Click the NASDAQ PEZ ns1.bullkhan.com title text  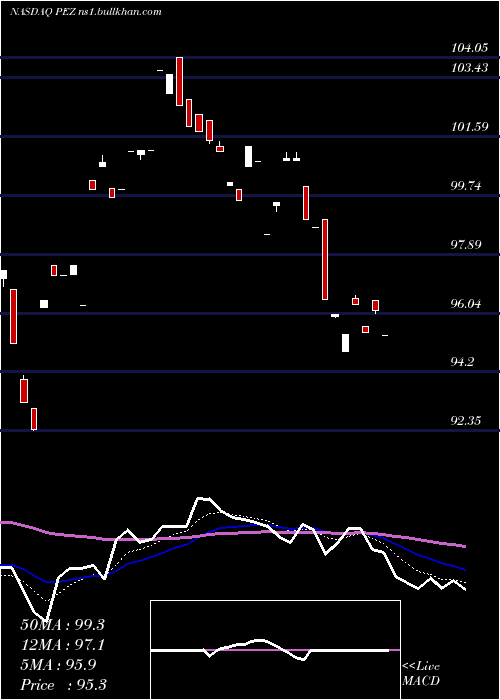point(86,12)
